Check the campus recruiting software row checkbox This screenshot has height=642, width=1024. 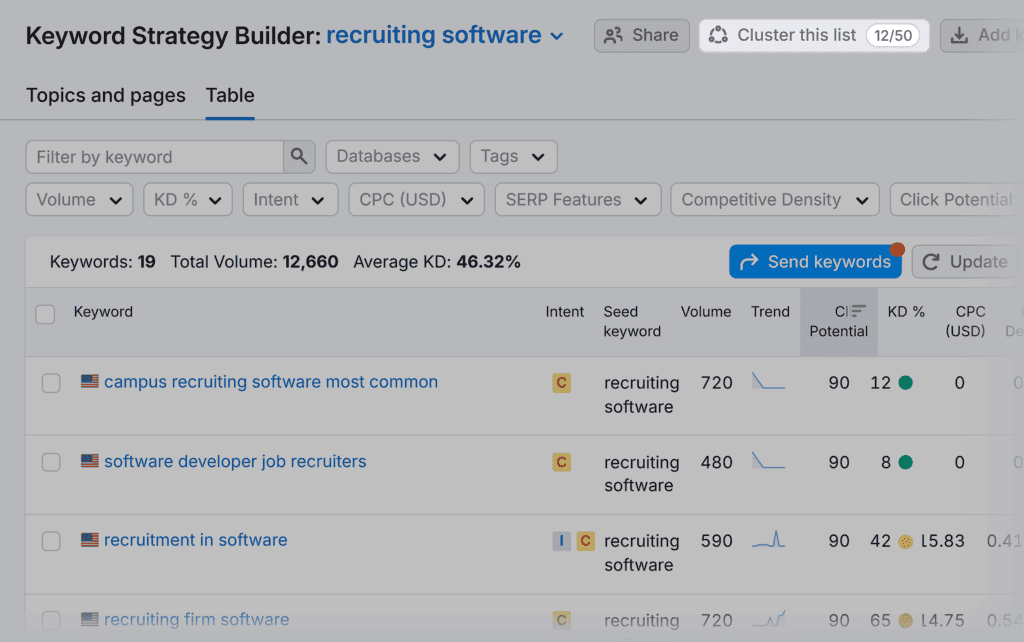coord(51,383)
